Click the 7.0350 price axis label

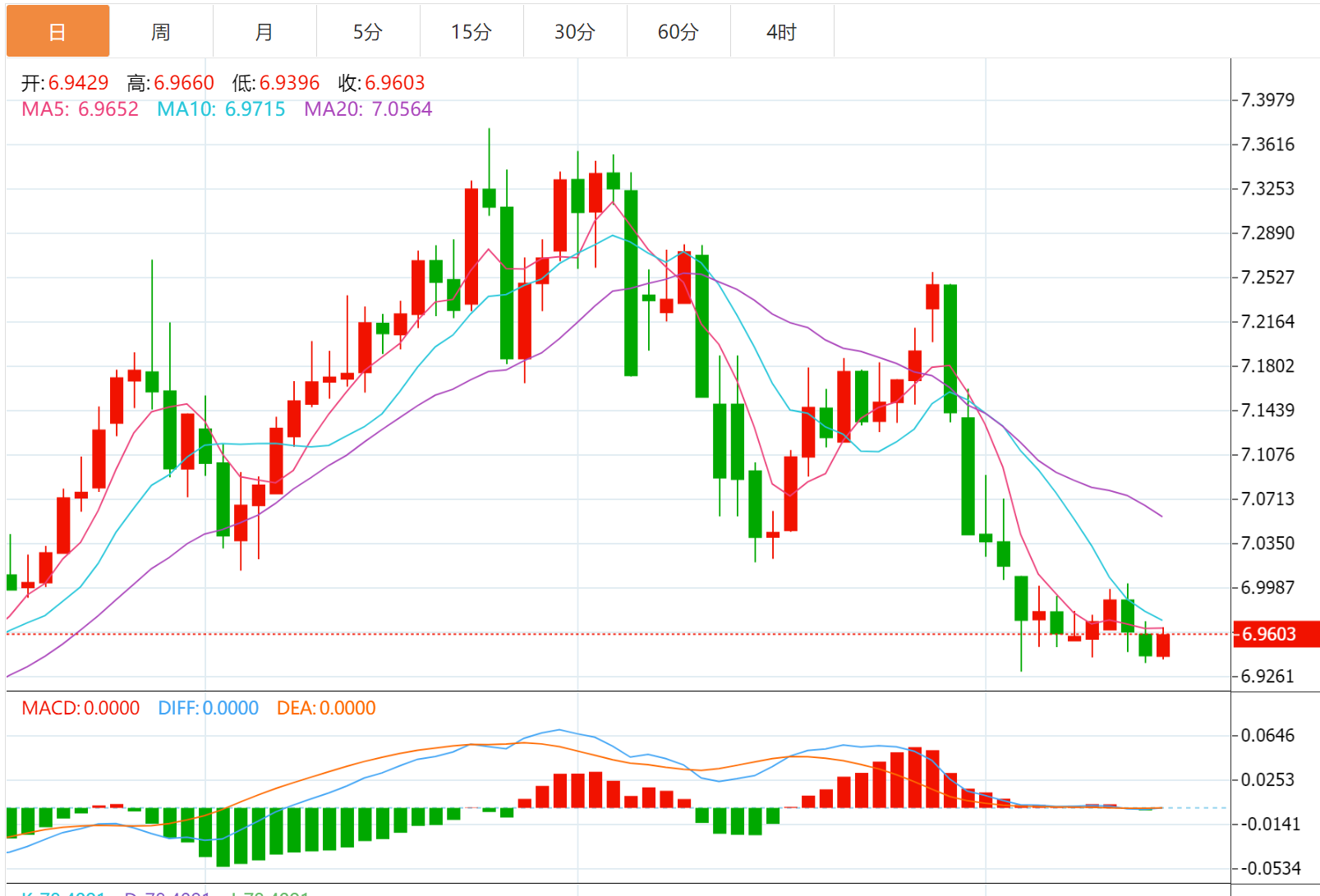pos(1267,544)
